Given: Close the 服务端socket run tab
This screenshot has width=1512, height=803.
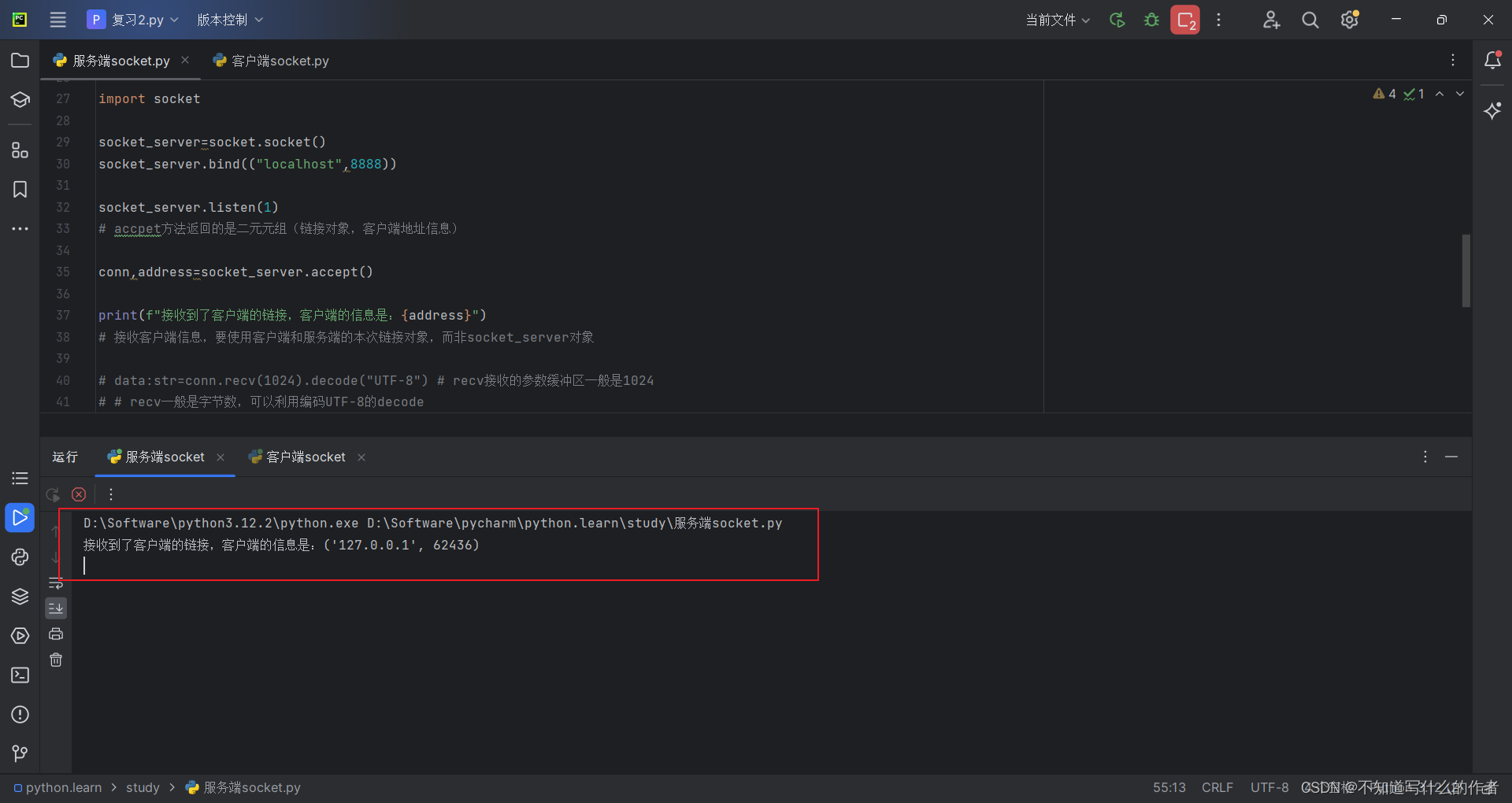Looking at the screenshot, I should pyautogui.click(x=220, y=457).
